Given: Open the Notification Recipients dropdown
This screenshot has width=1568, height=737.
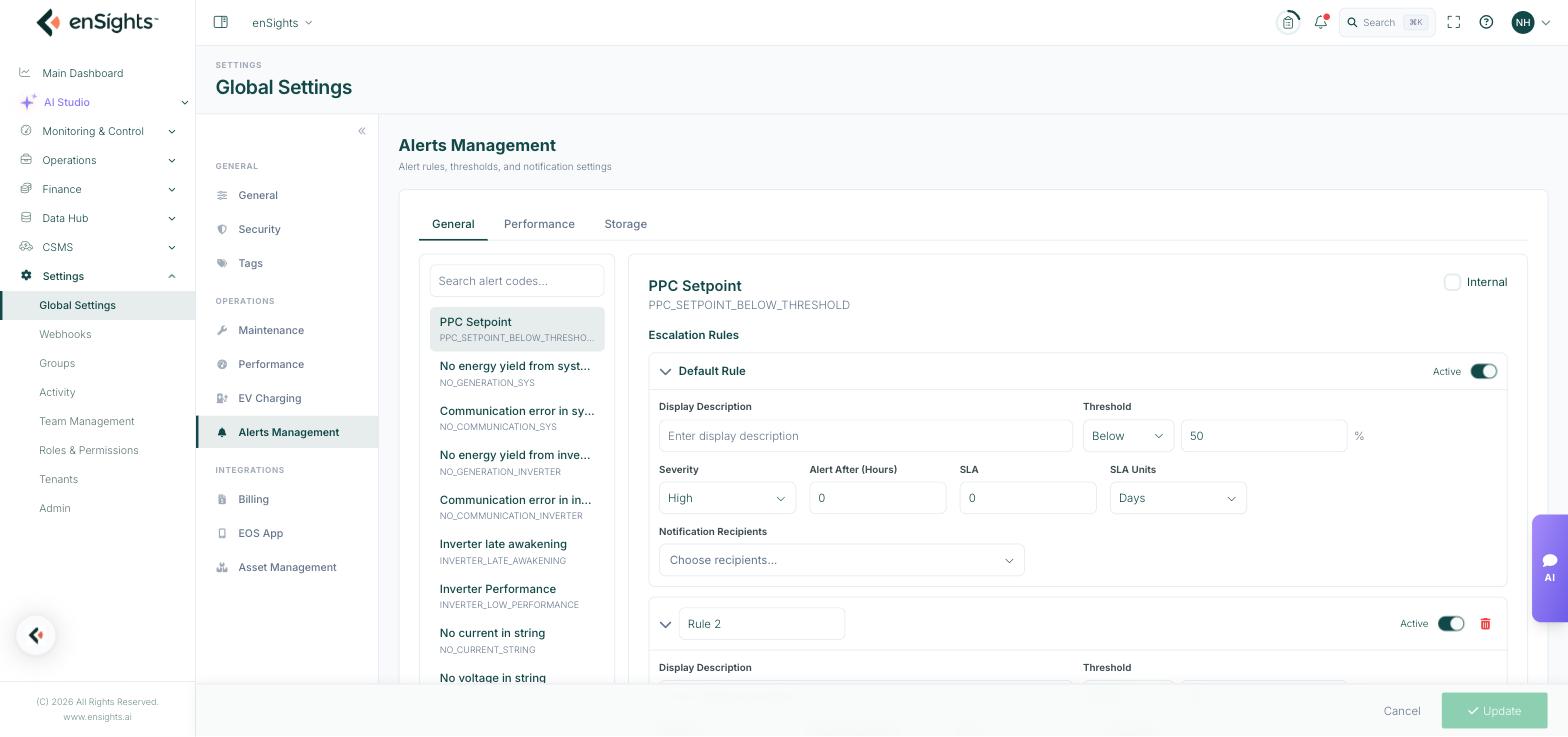Looking at the screenshot, I should point(841,560).
